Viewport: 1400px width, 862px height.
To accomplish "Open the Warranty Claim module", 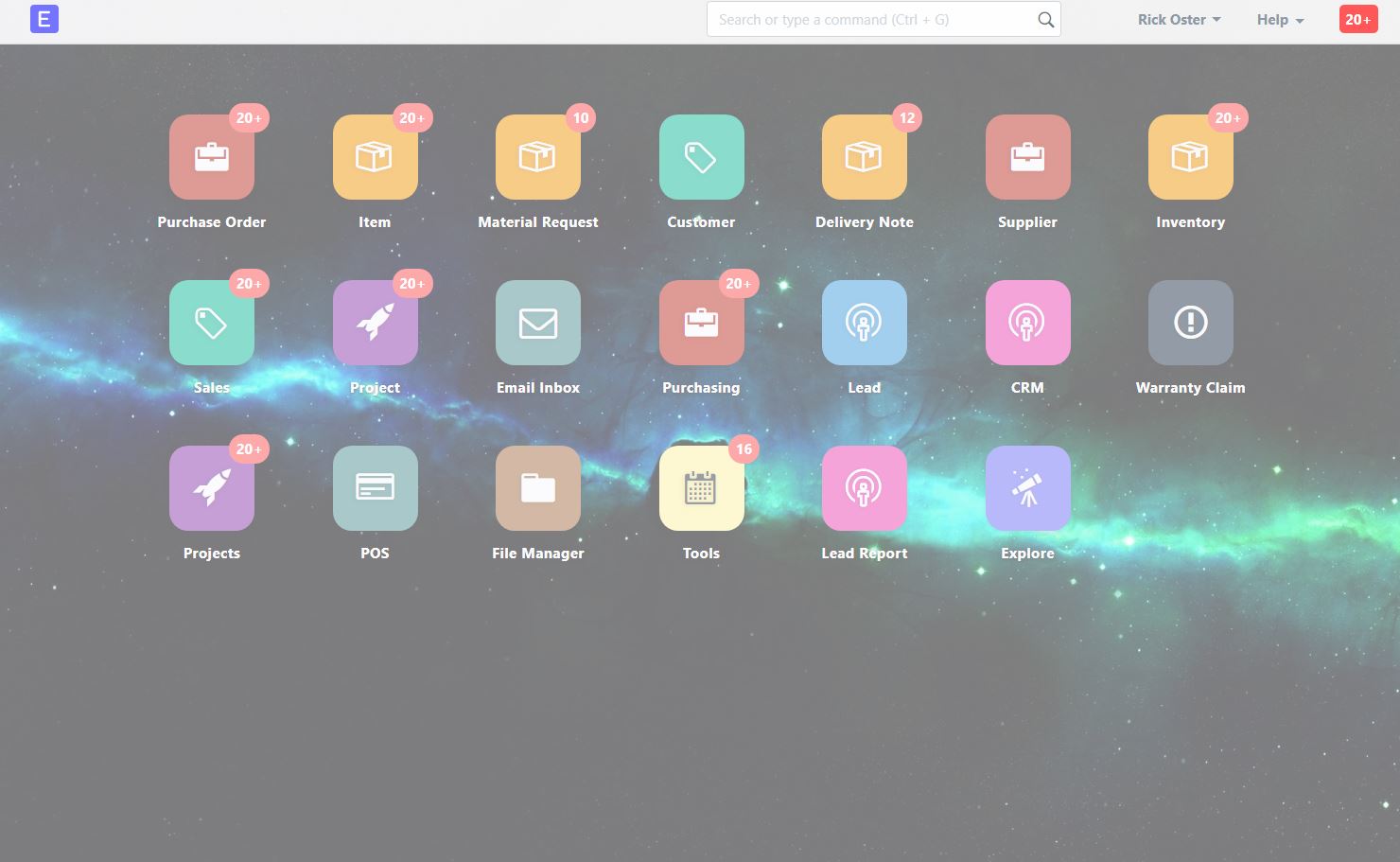I will pos(1190,323).
